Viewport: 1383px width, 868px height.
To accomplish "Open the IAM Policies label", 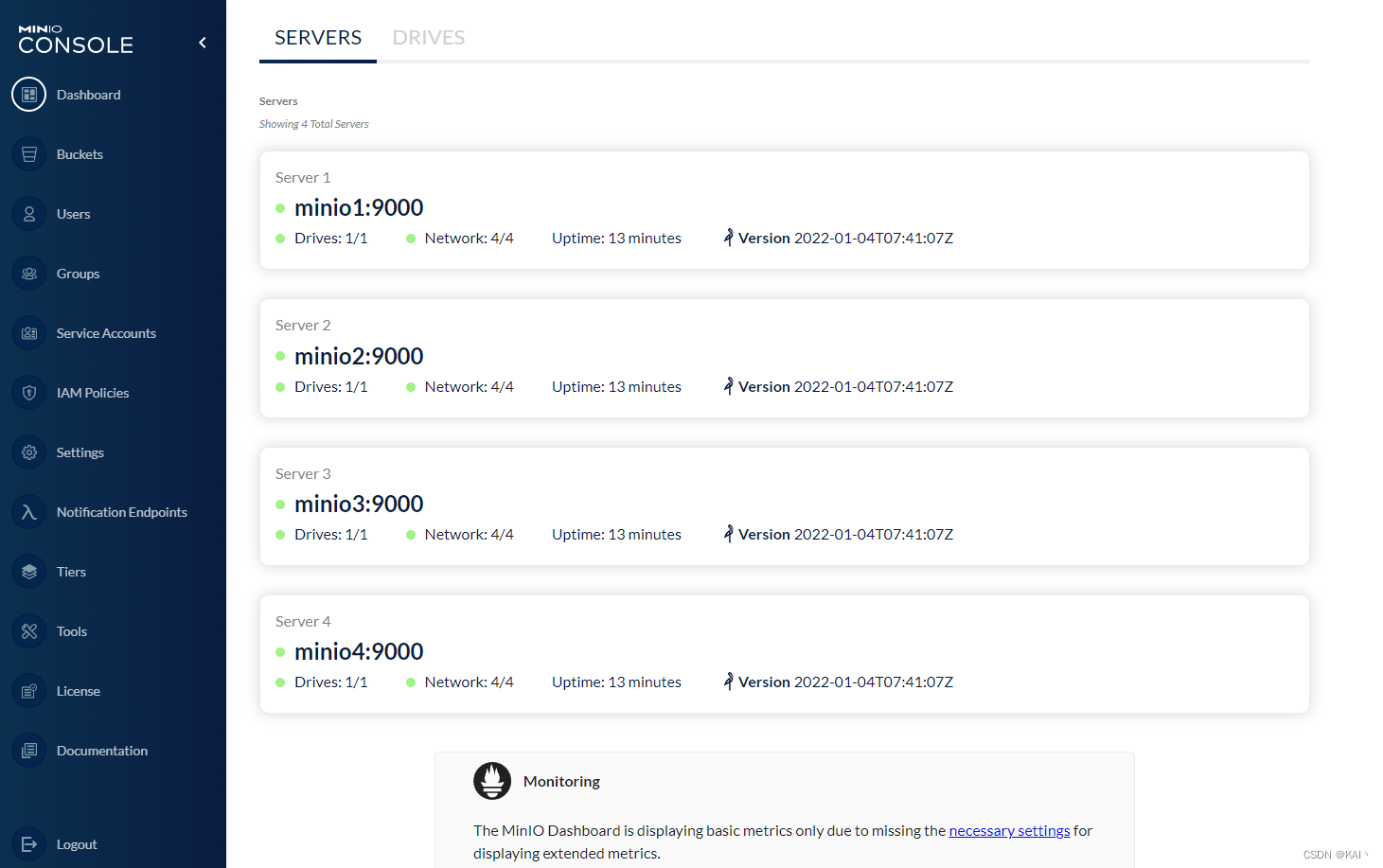I will coord(93,393).
